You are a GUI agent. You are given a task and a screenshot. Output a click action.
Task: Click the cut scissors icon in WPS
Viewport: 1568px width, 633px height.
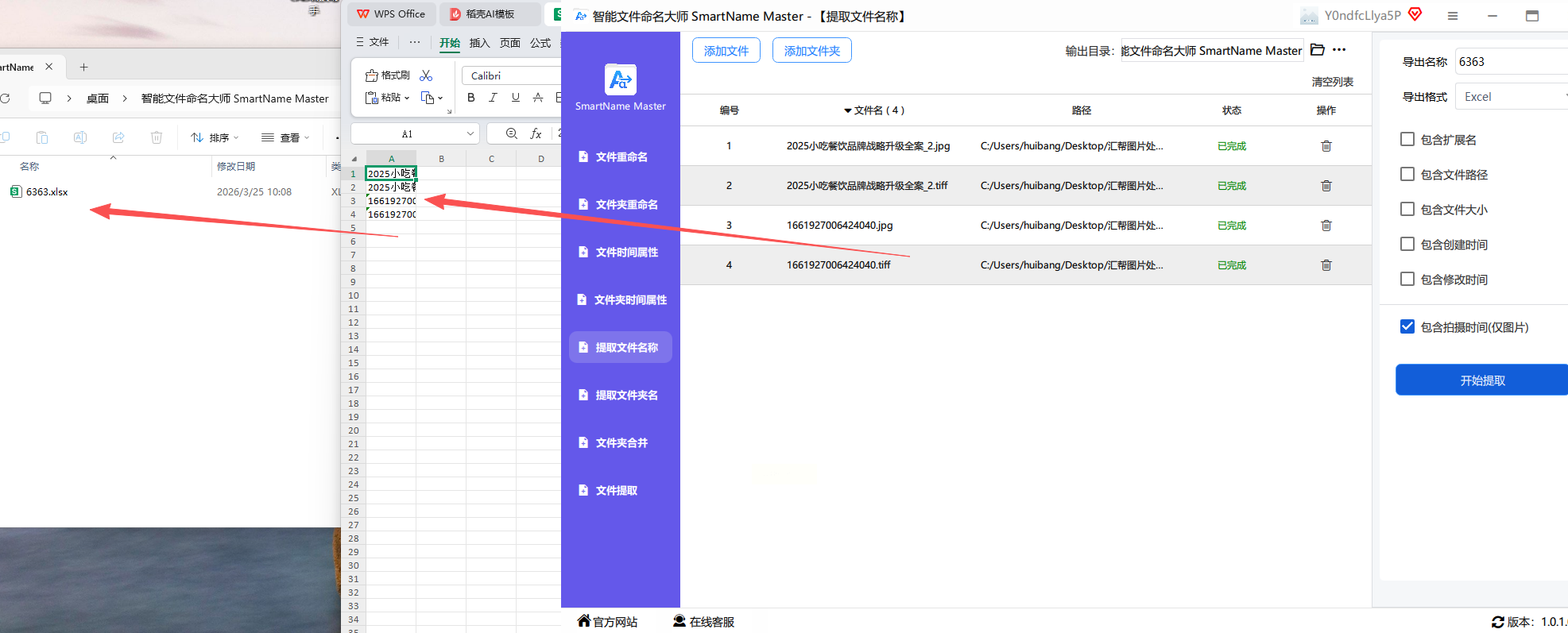pos(426,75)
